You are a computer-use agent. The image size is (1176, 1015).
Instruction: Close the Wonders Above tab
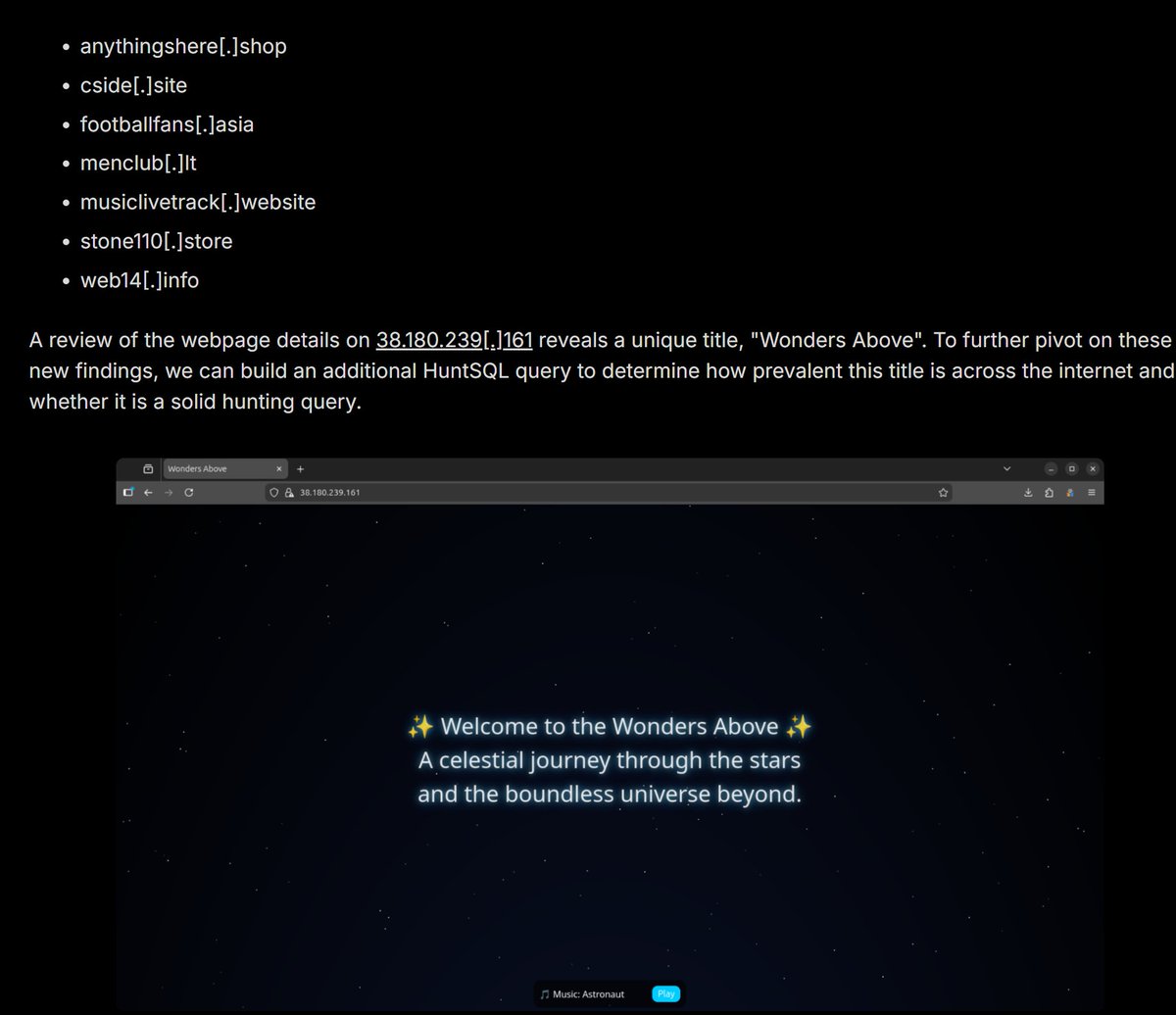click(279, 468)
